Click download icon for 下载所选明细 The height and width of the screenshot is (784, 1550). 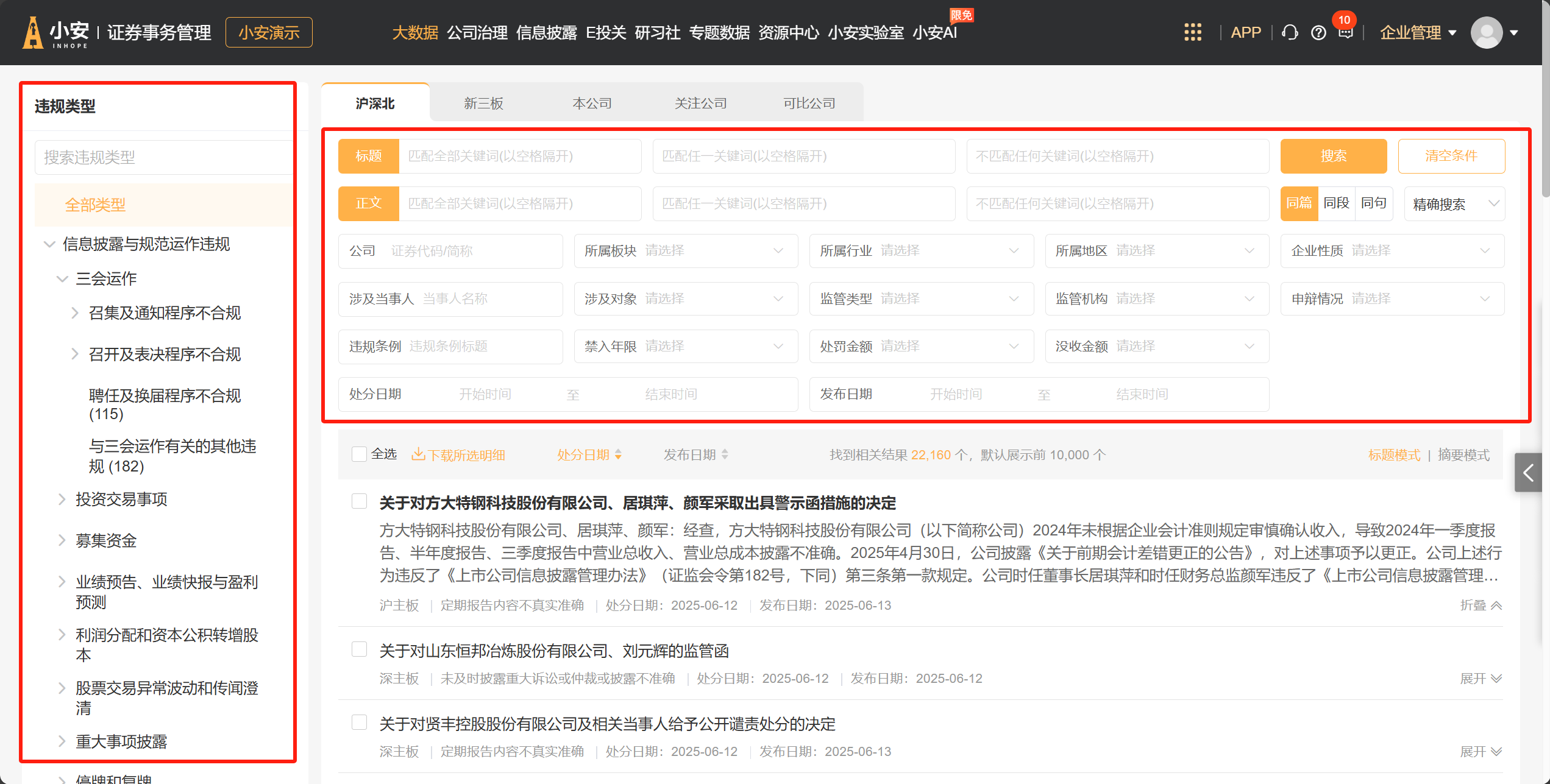[x=418, y=454]
